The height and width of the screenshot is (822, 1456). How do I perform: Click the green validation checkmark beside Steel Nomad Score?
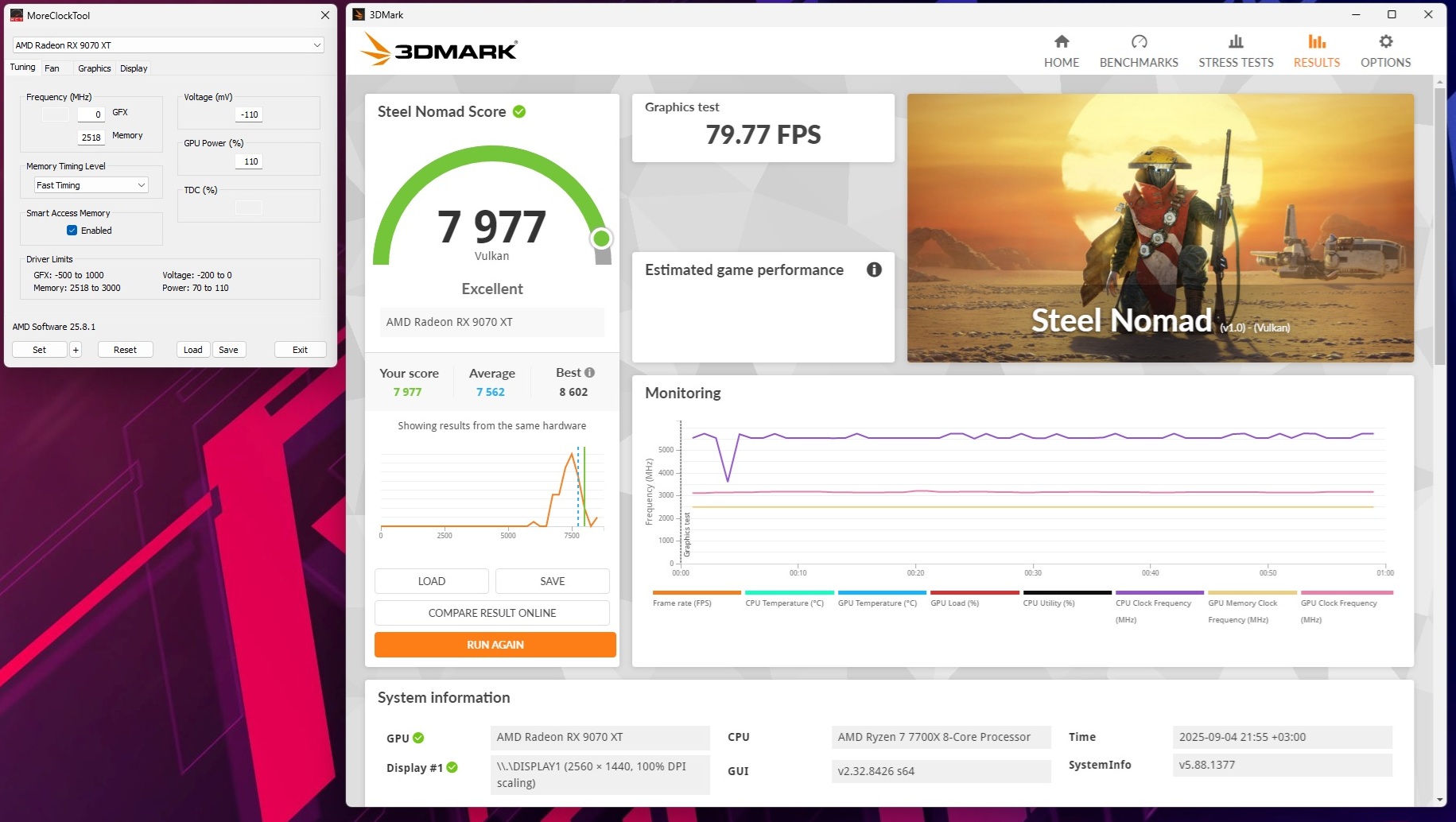[x=519, y=111]
